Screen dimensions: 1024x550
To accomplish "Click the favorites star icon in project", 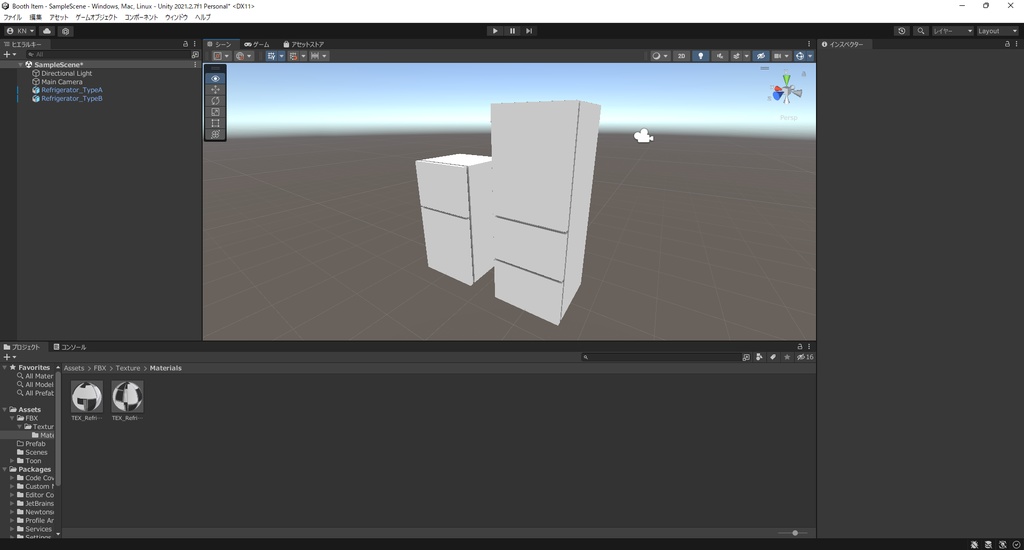I will (787, 357).
